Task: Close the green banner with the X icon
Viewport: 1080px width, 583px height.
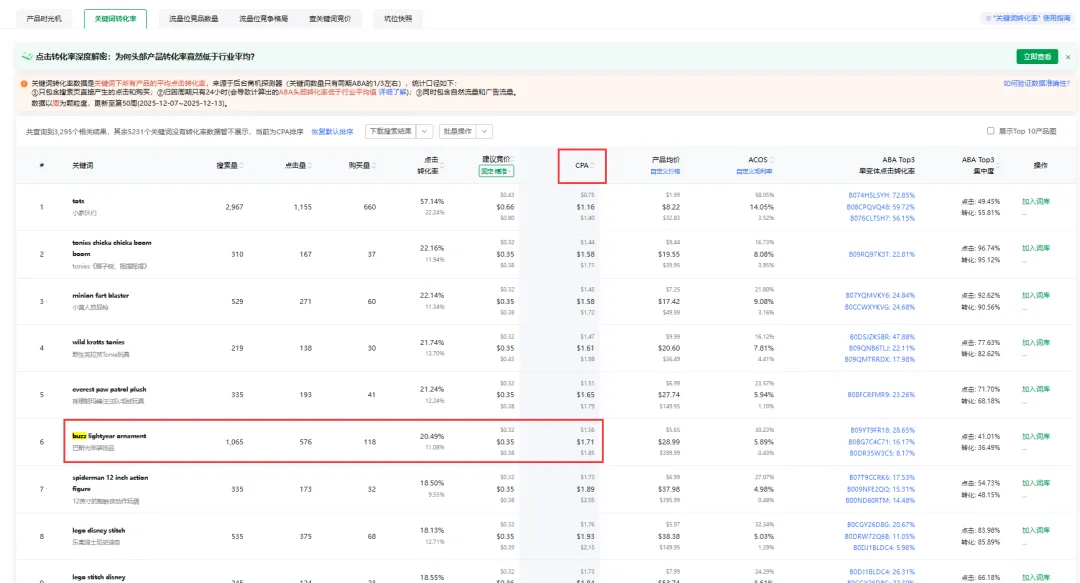Action: [x=1067, y=57]
